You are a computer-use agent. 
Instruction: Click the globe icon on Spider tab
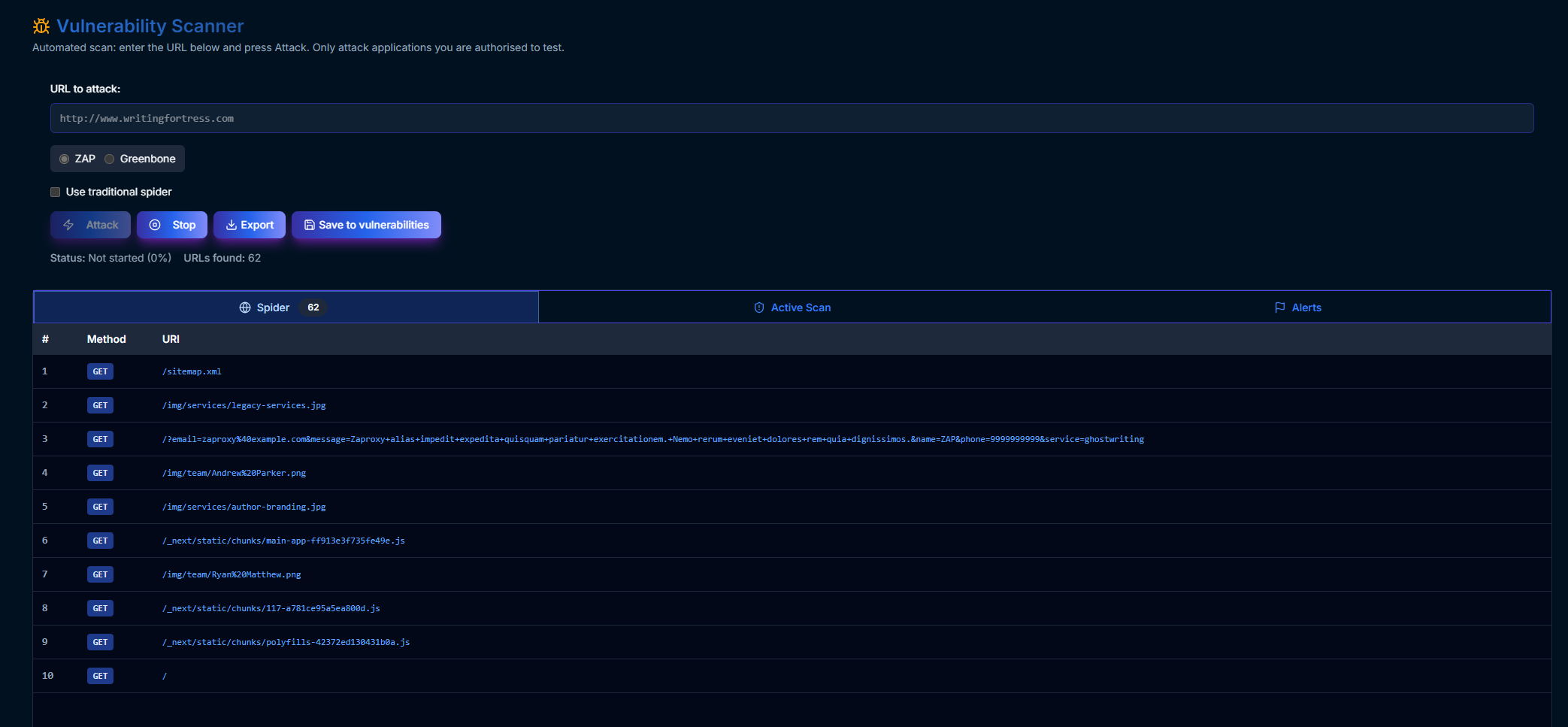[x=245, y=307]
